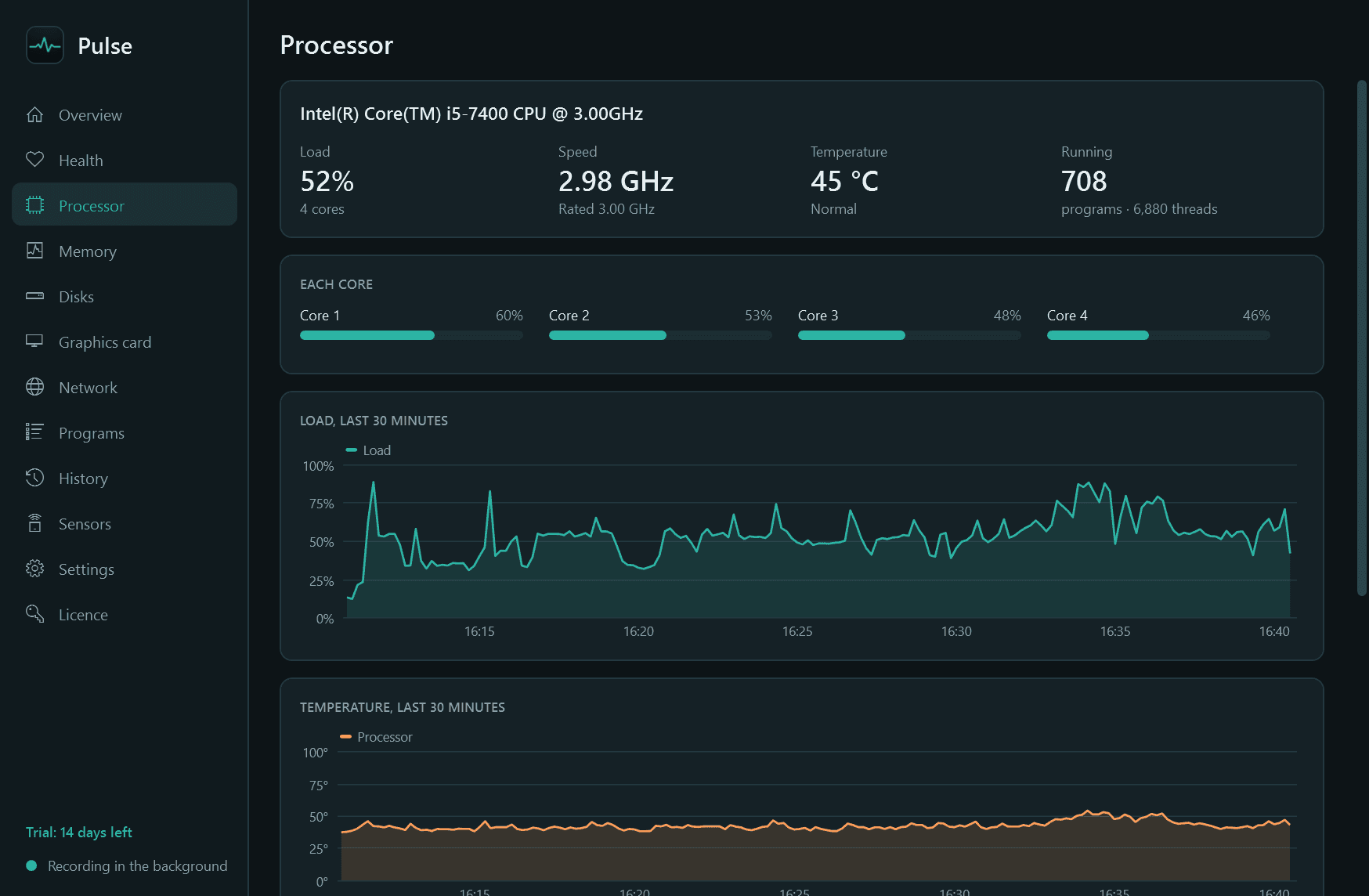Click the 52% load value
Viewport: 1369px width, 896px height.
pos(327,181)
